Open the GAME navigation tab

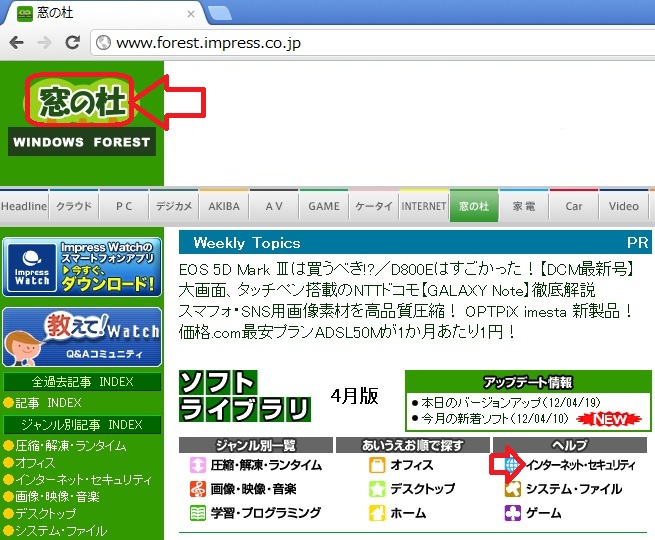[324, 206]
